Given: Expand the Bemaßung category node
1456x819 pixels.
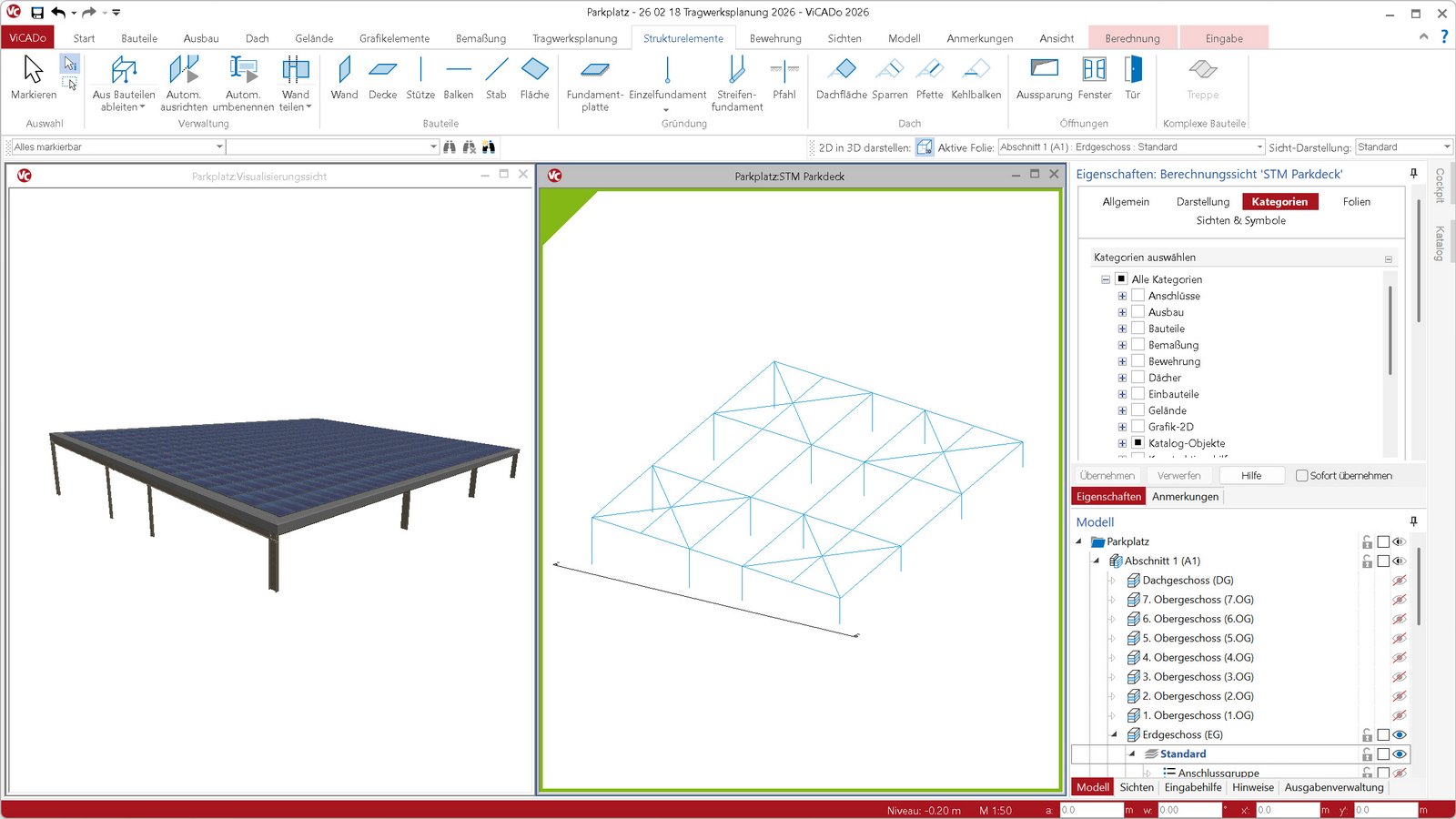Looking at the screenshot, I should click(1122, 345).
